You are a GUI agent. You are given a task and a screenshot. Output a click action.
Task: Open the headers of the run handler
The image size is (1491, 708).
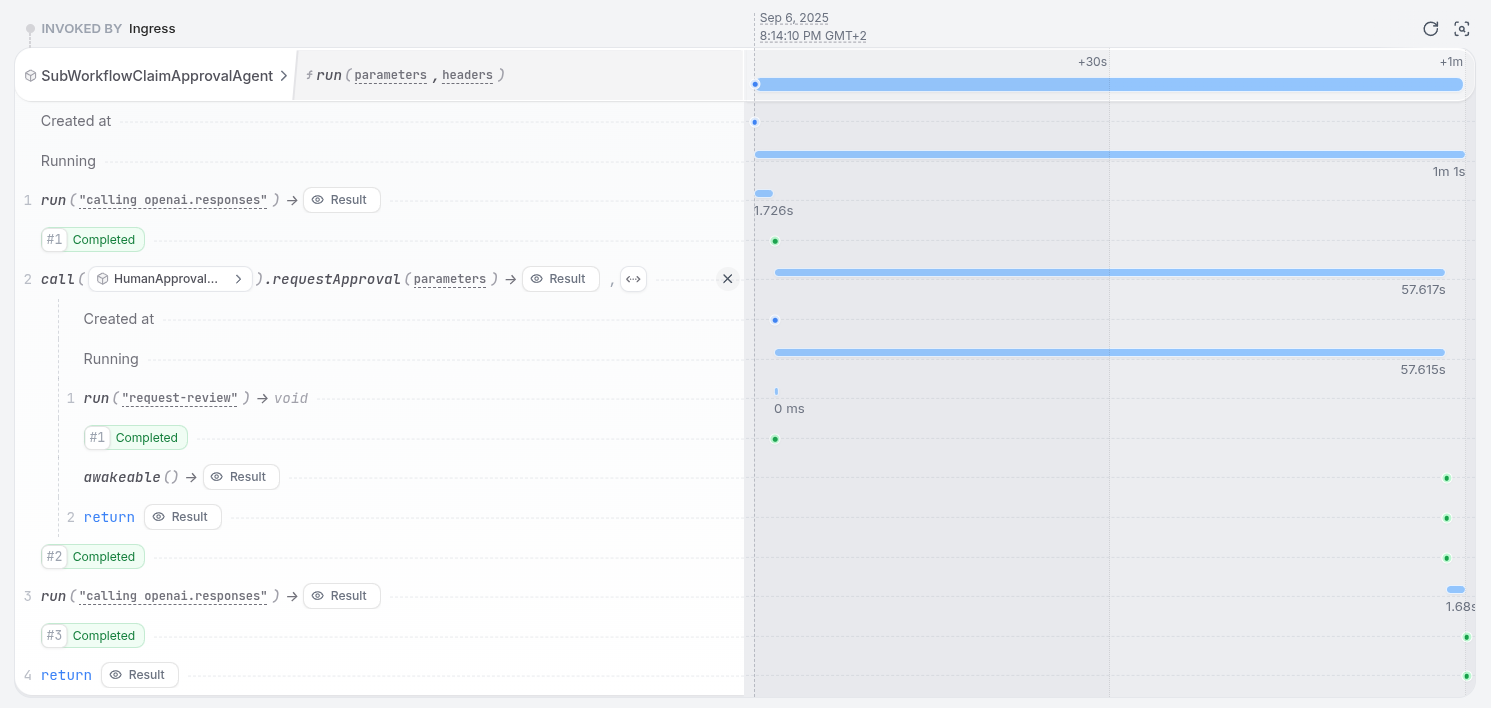pyautogui.click(x=467, y=75)
